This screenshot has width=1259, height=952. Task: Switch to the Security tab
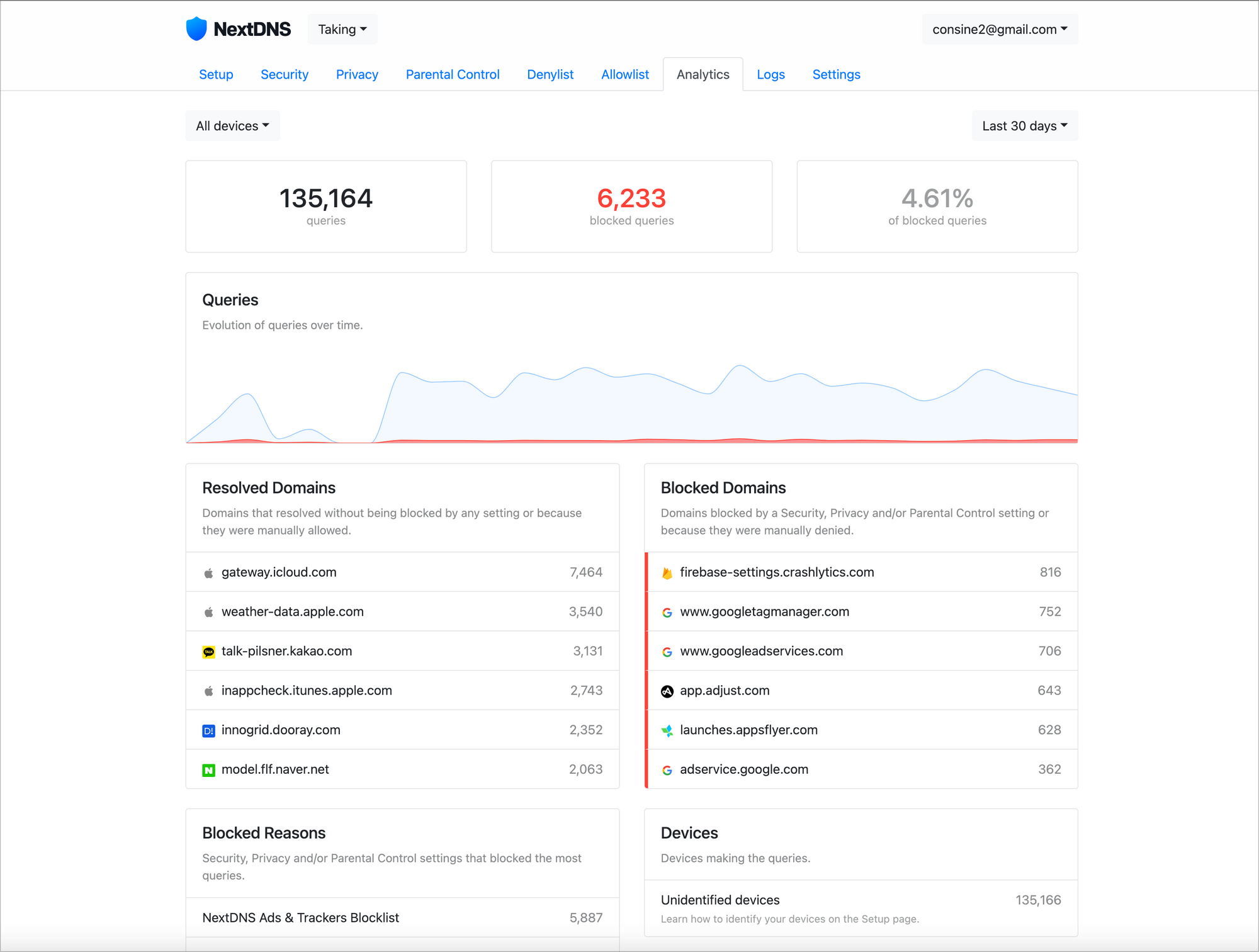point(285,74)
